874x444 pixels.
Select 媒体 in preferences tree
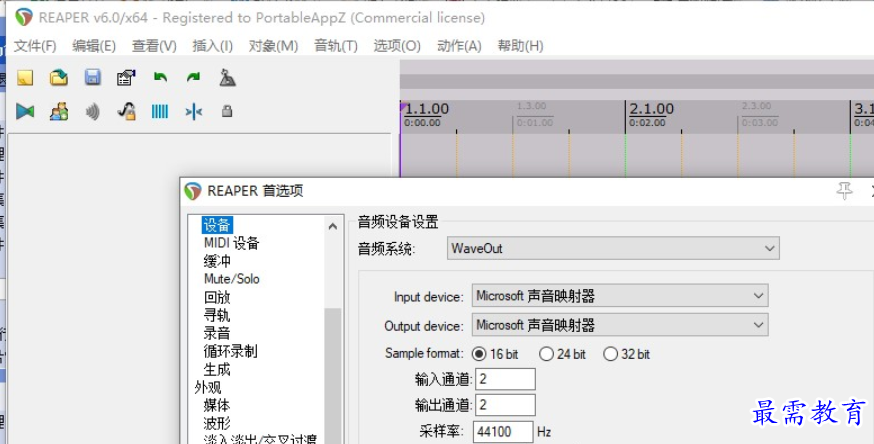(217, 405)
